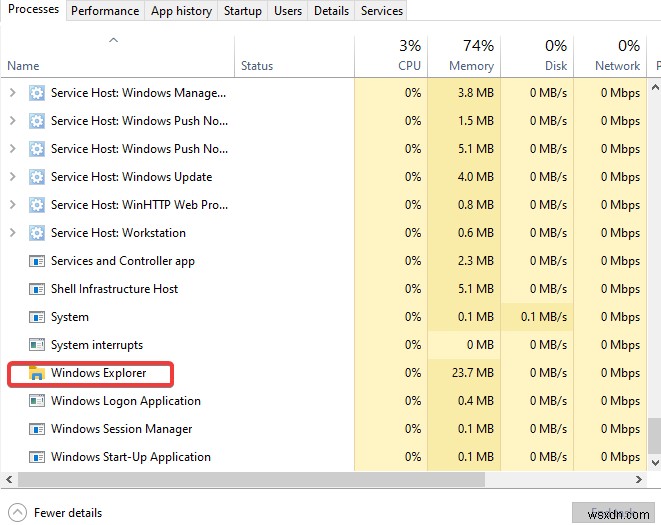Click the System process icon
Screen dimensions: 661x525
(37, 317)
